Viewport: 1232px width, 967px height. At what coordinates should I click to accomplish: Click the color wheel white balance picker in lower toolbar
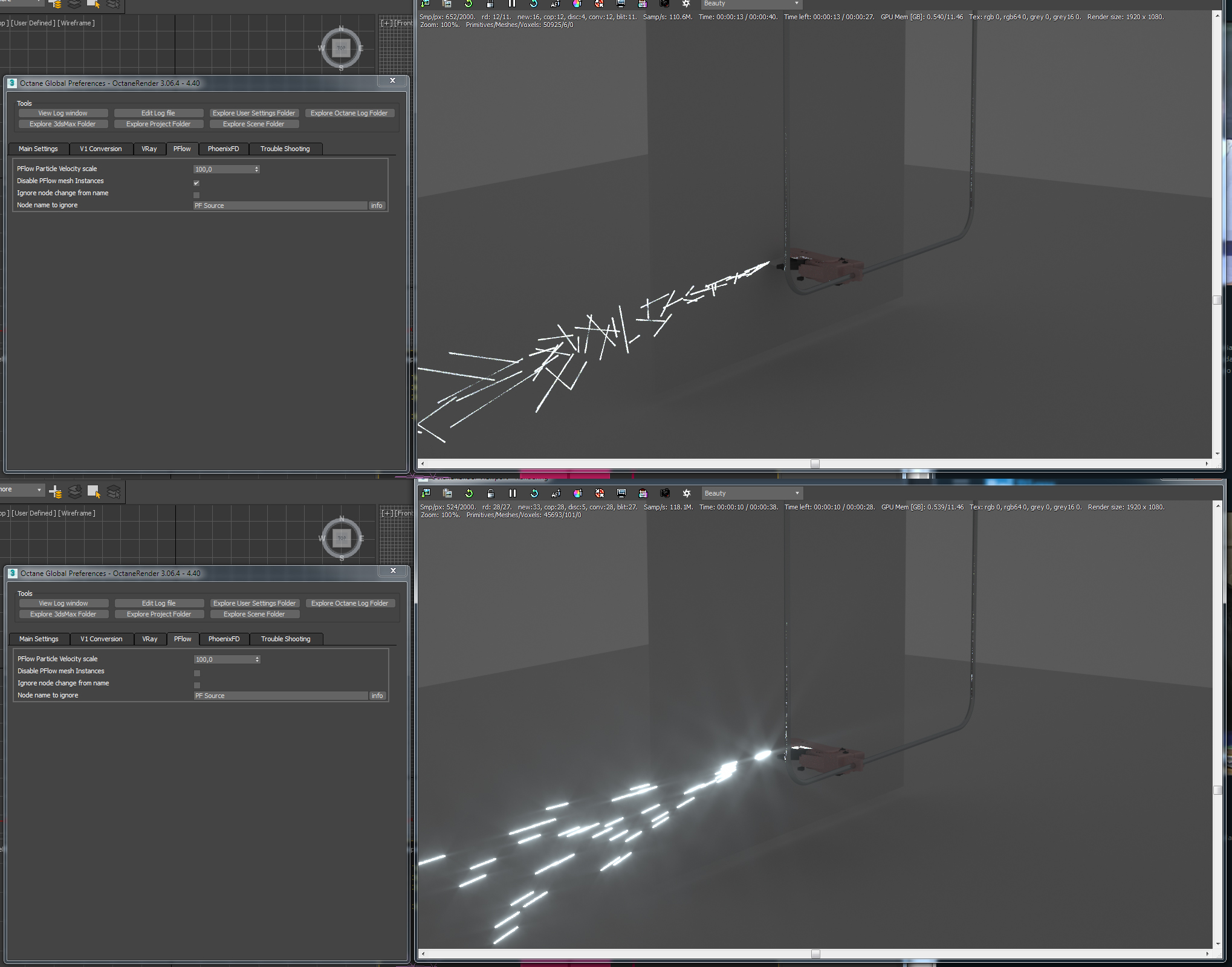coord(578,493)
